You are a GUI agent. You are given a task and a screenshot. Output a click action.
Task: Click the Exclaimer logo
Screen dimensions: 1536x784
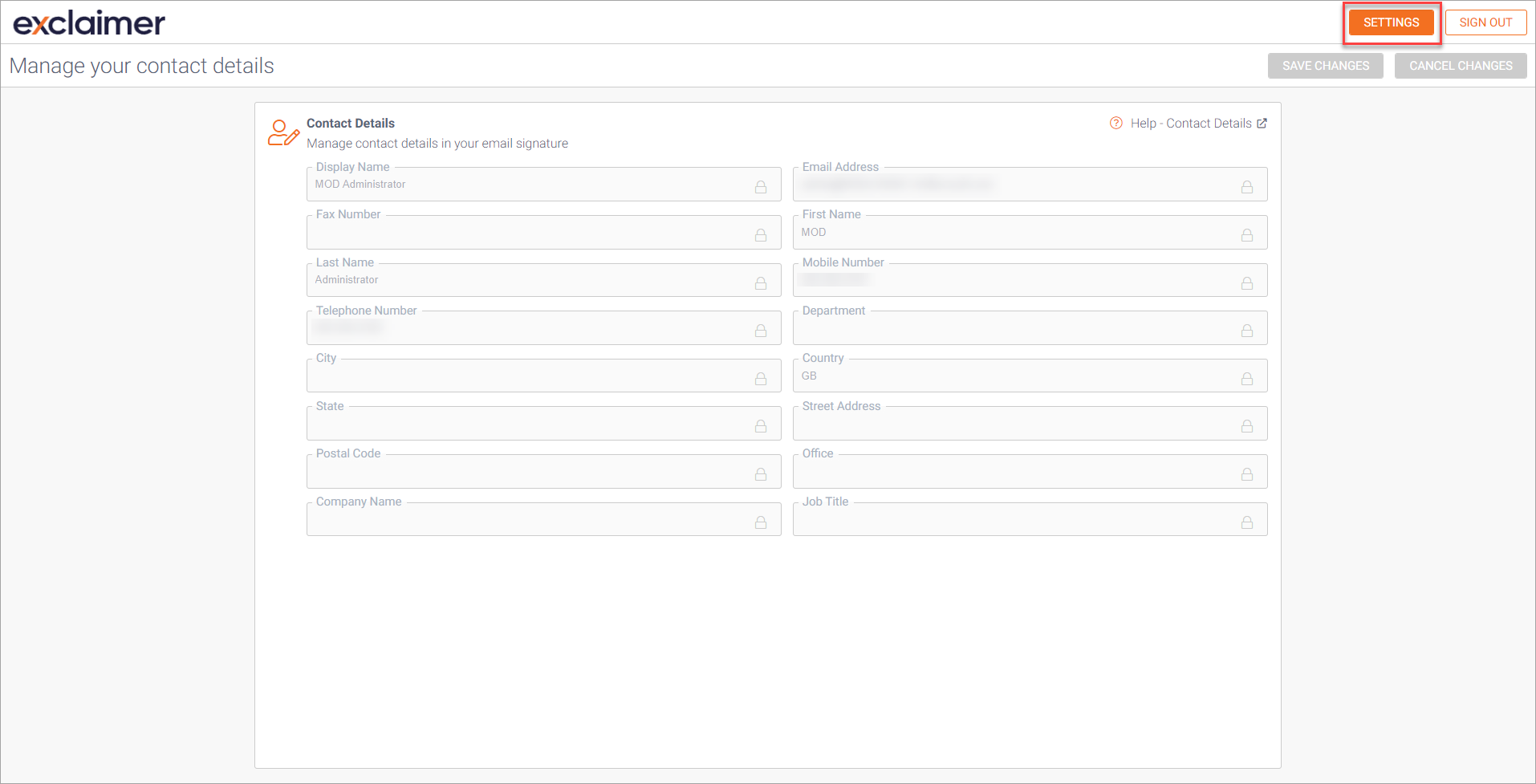(89, 22)
